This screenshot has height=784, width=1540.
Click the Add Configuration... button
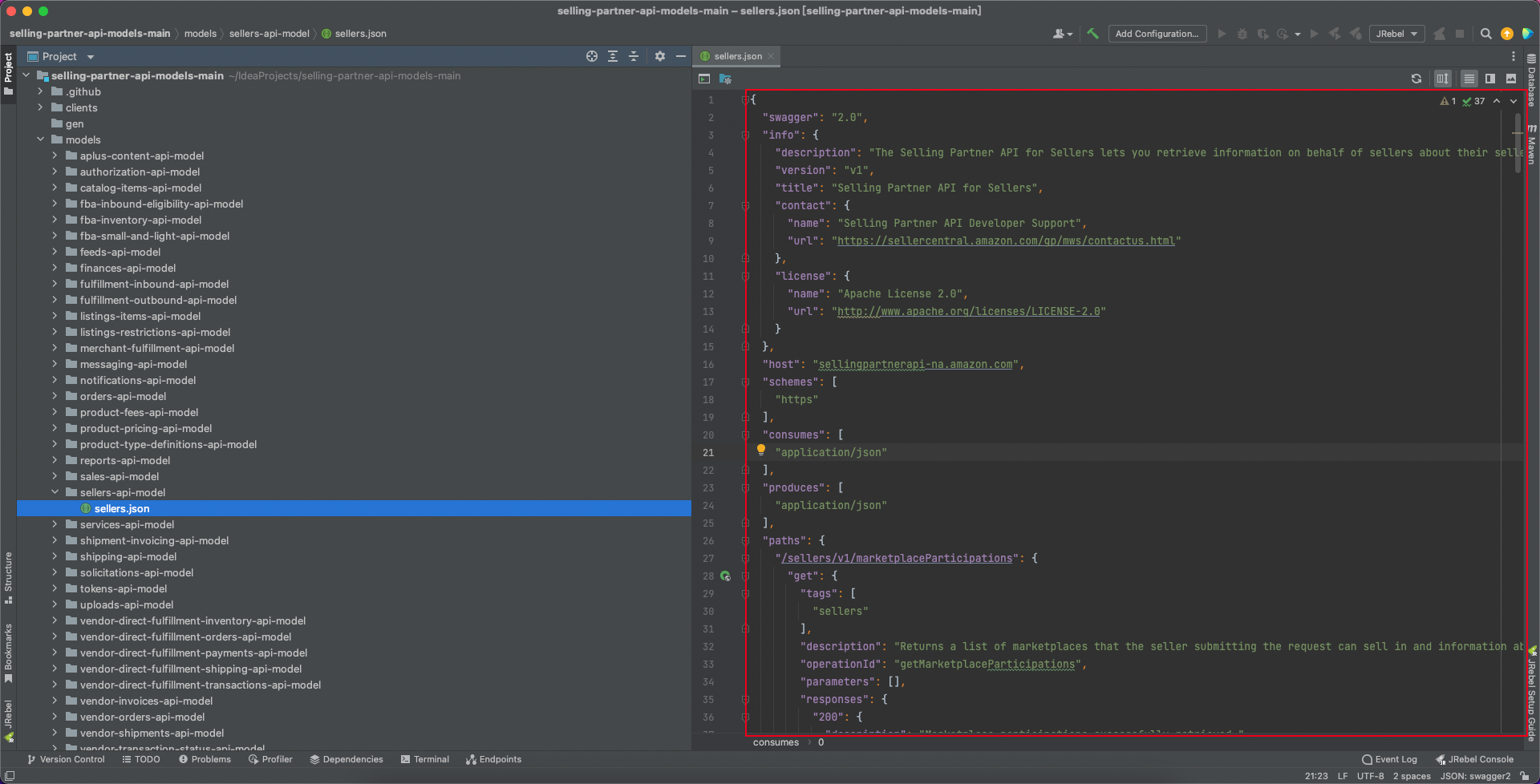[x=1157, y=34]
